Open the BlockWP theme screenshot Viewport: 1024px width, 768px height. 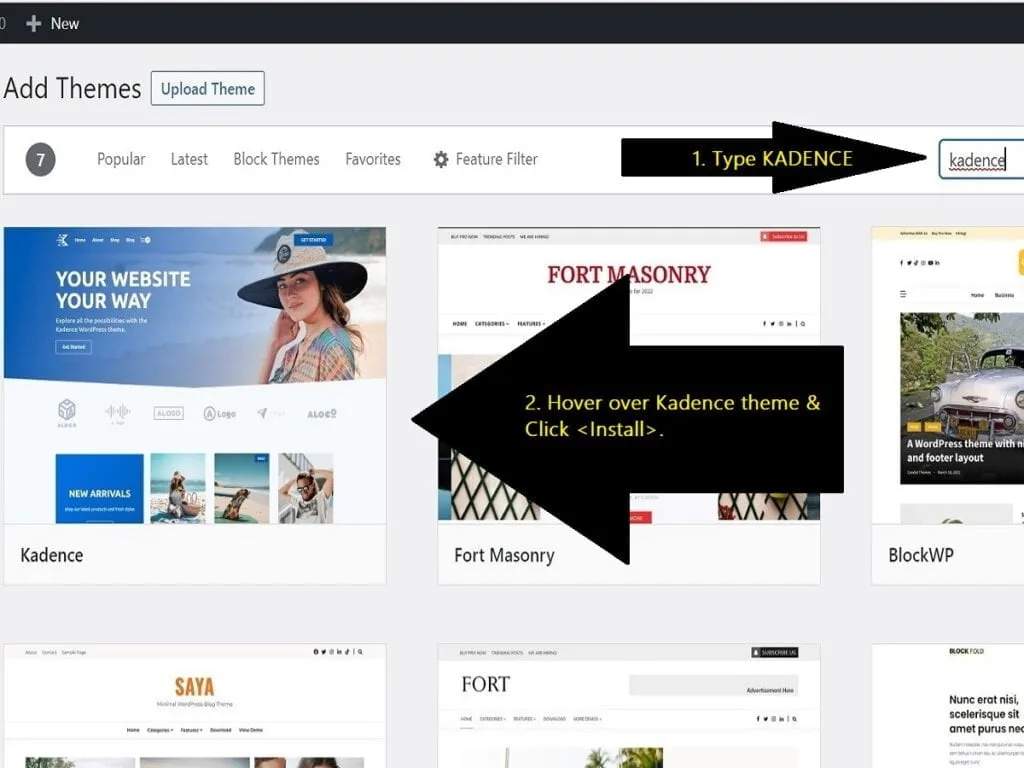pyautogui.click(x=948, y=375)
